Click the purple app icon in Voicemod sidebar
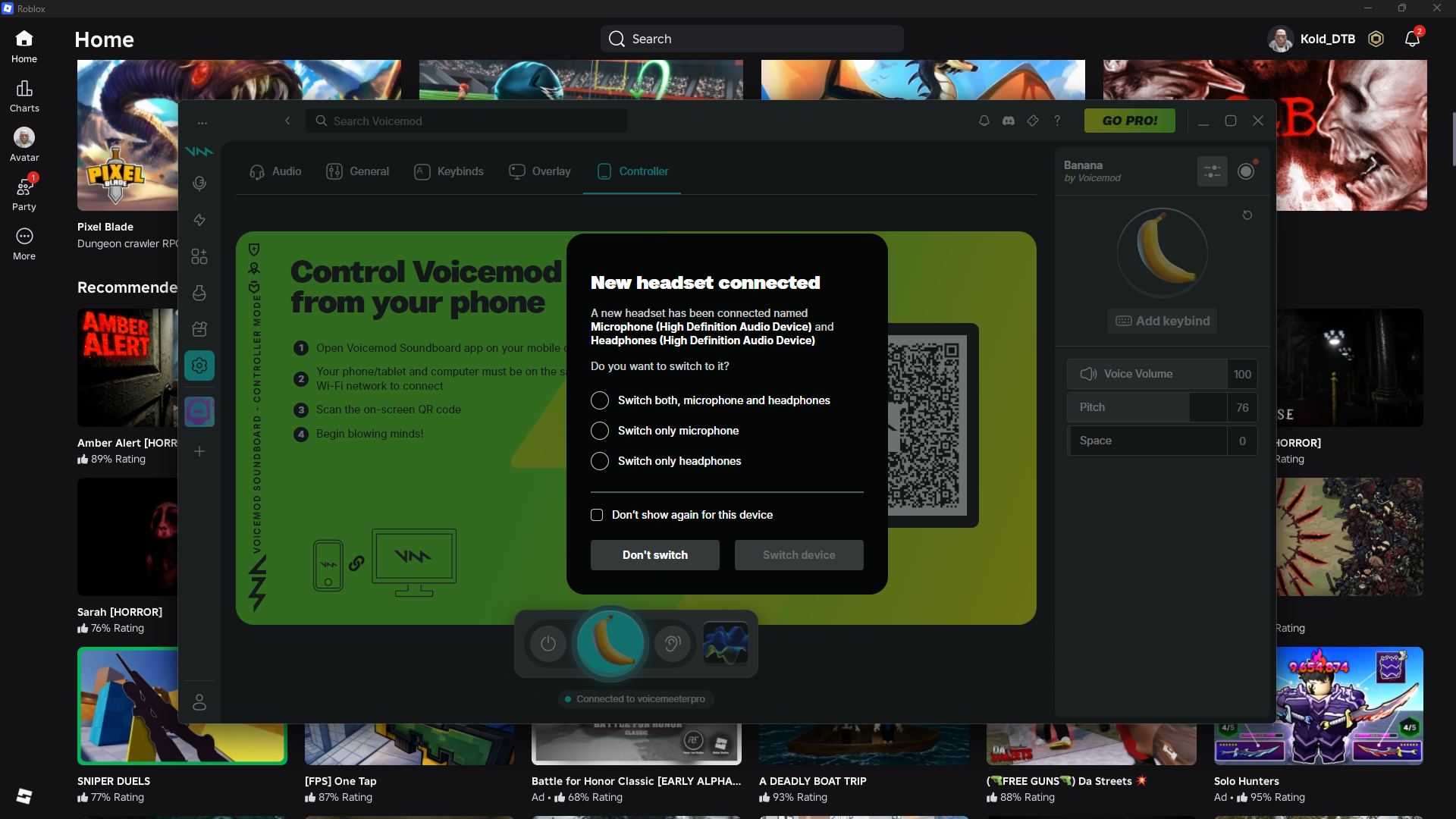 (x=199, y=412)
